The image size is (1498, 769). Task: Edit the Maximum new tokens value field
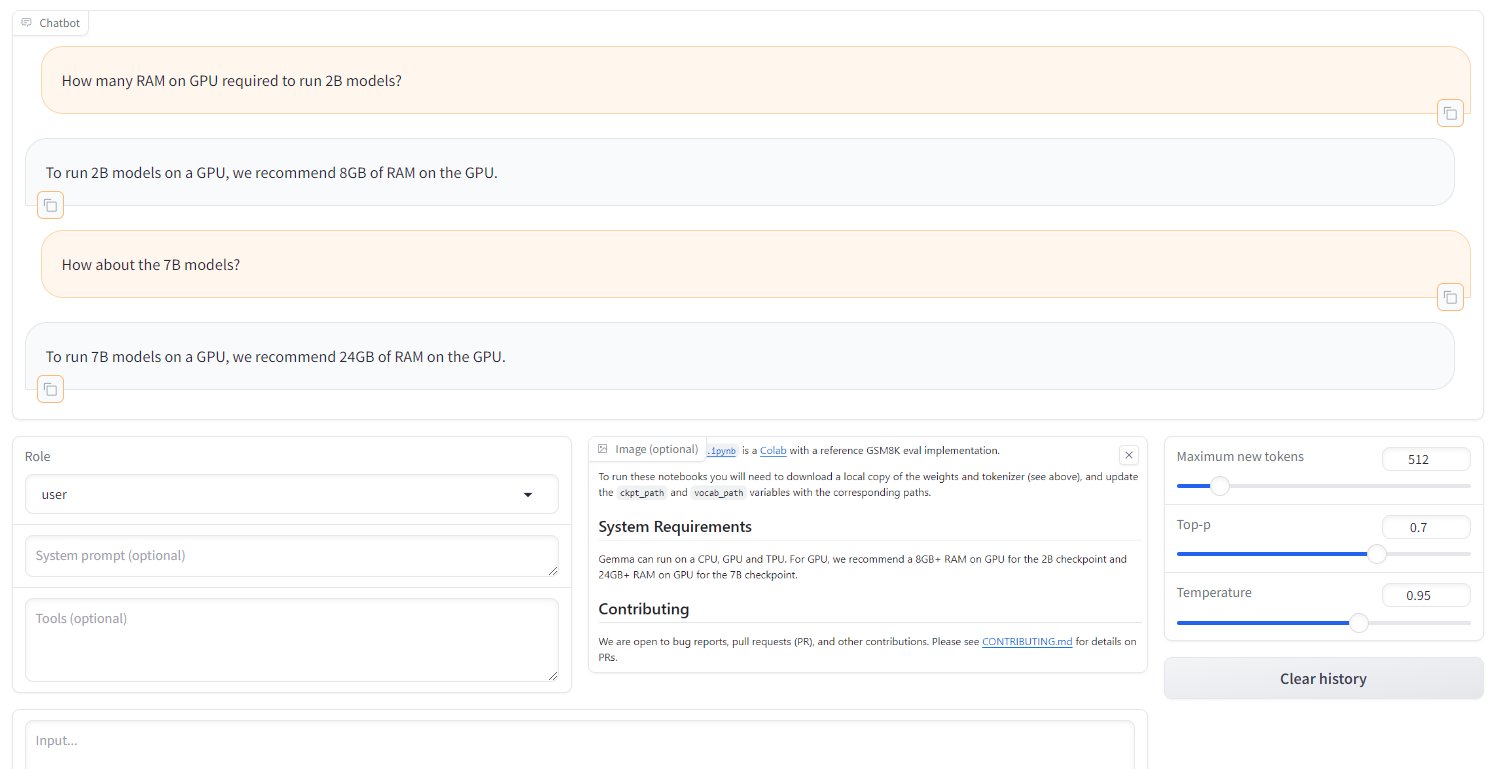coord(1426,458)
